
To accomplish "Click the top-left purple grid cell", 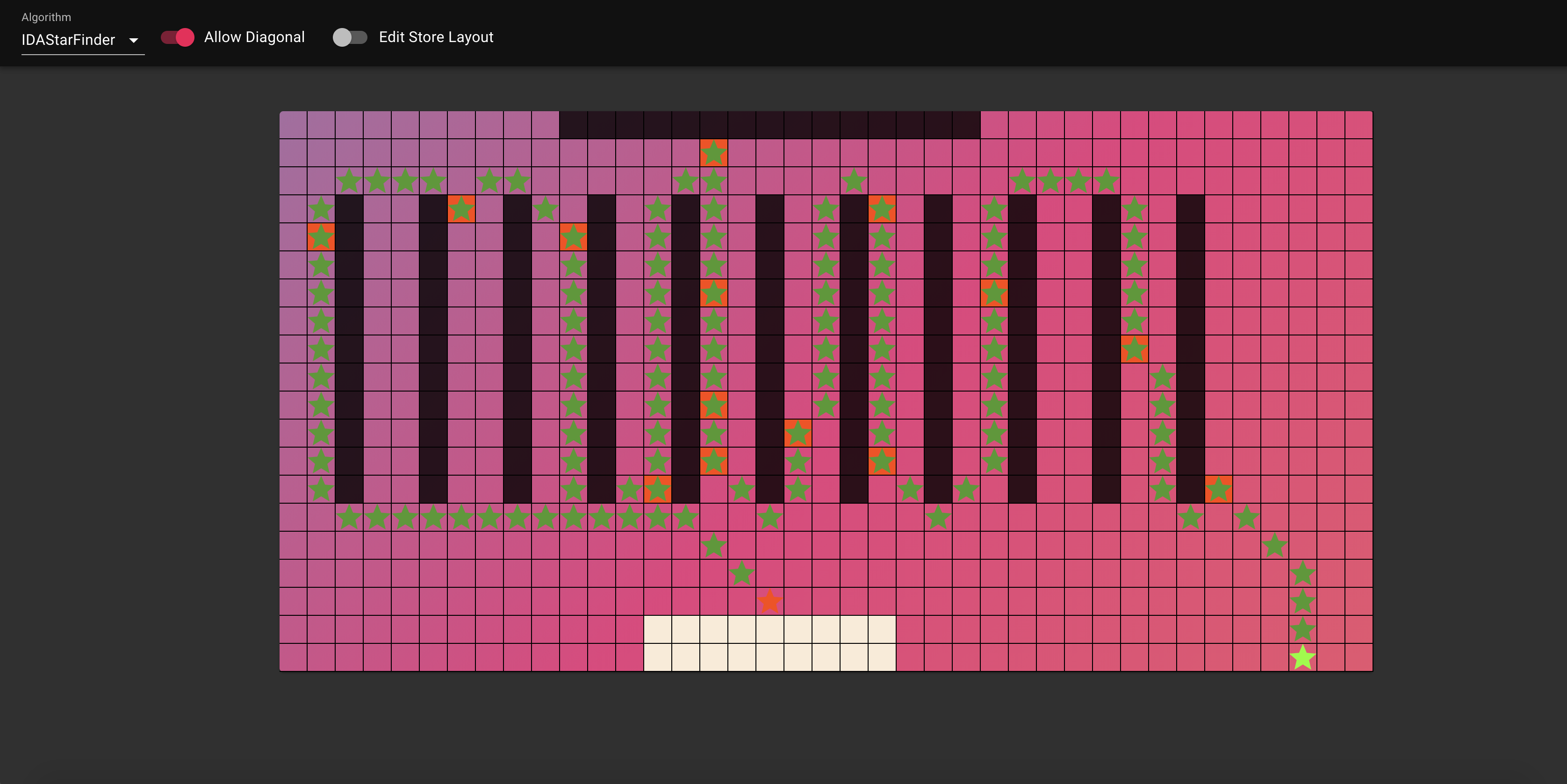I will click(x=293, y=125).
